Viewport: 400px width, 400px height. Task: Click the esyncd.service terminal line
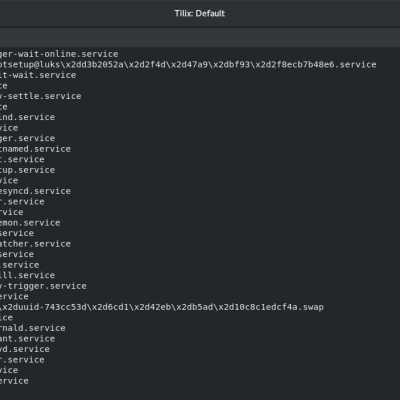[x=35, y=191]
